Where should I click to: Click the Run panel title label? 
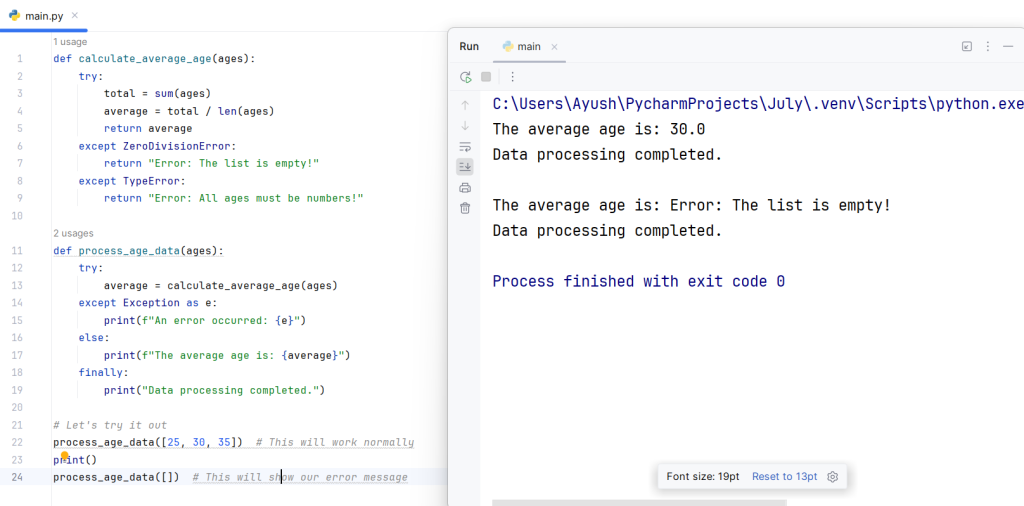click(x=469, y=46)
